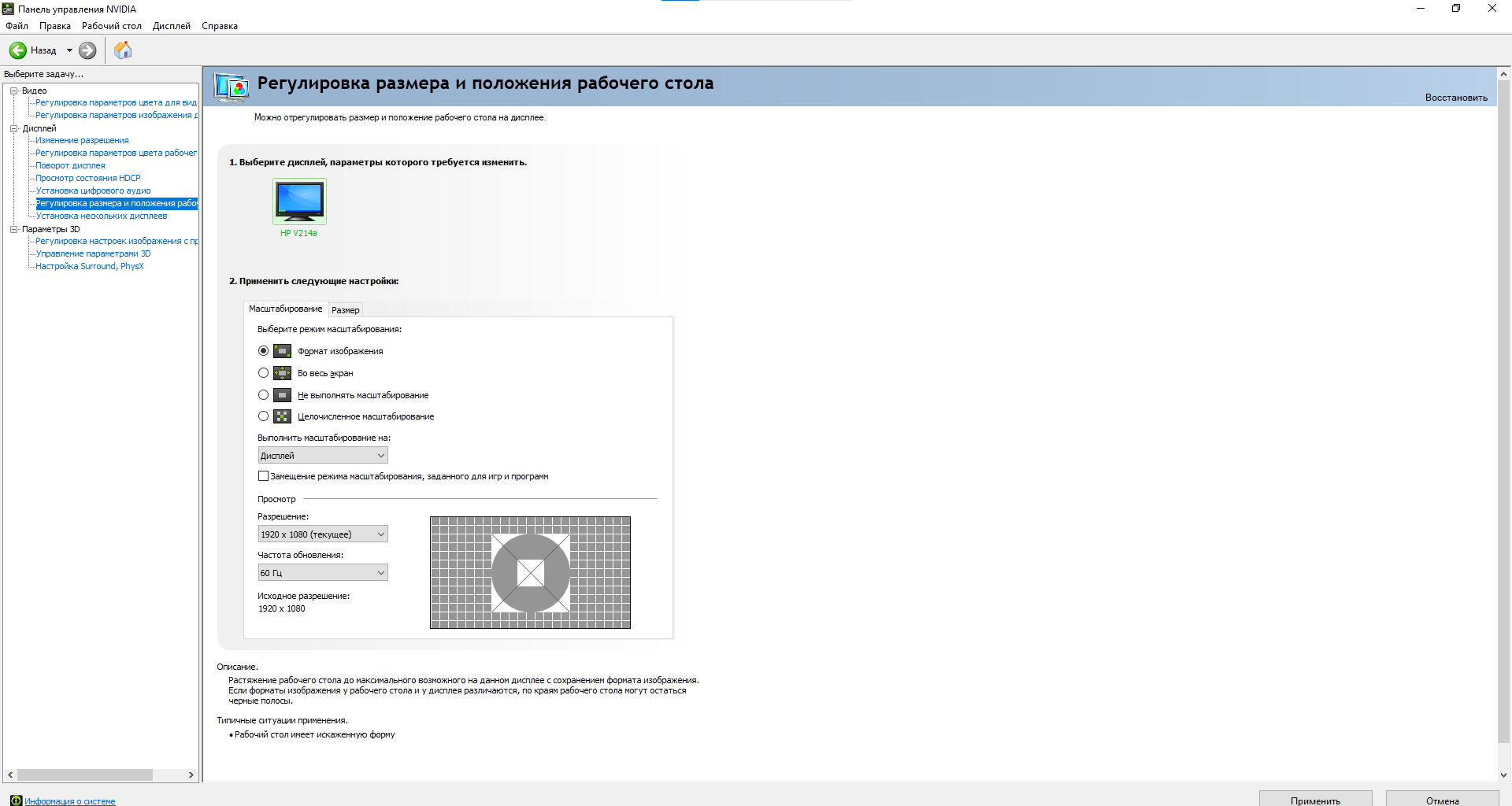The height and width of the screenshot is (806, 1512).
Task: Switch to the 'Размер' tab
Action: (x=345, y=310)
